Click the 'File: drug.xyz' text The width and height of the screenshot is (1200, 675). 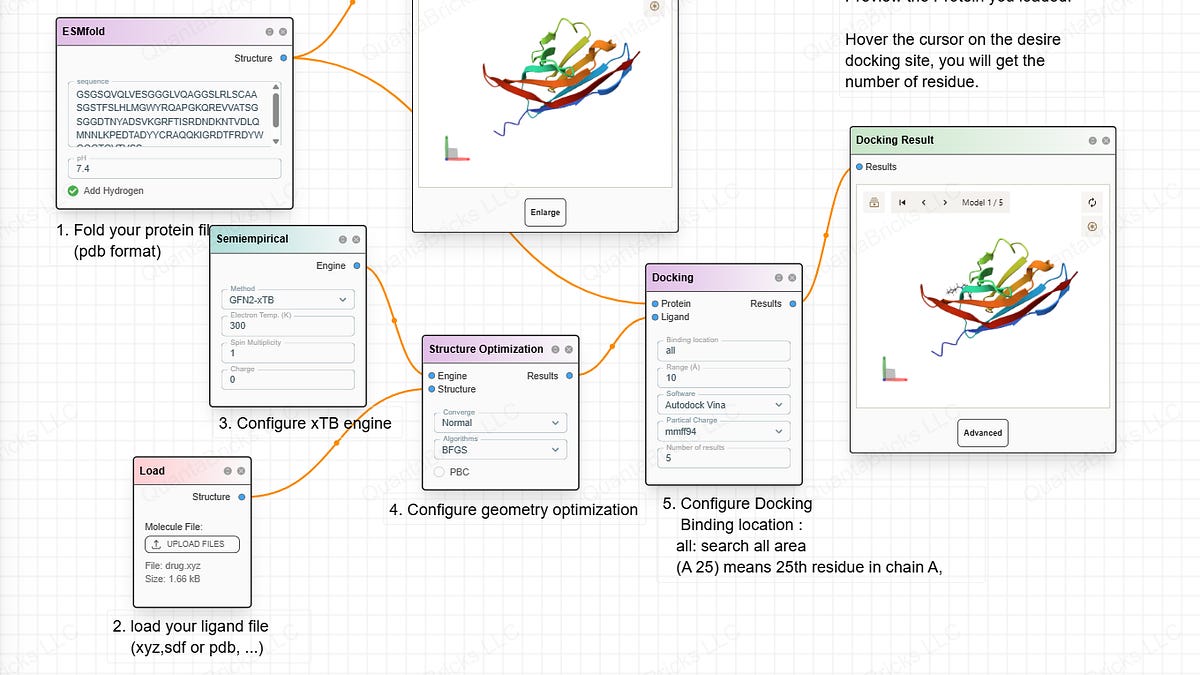pyautogui.click(x=172, y=566)
